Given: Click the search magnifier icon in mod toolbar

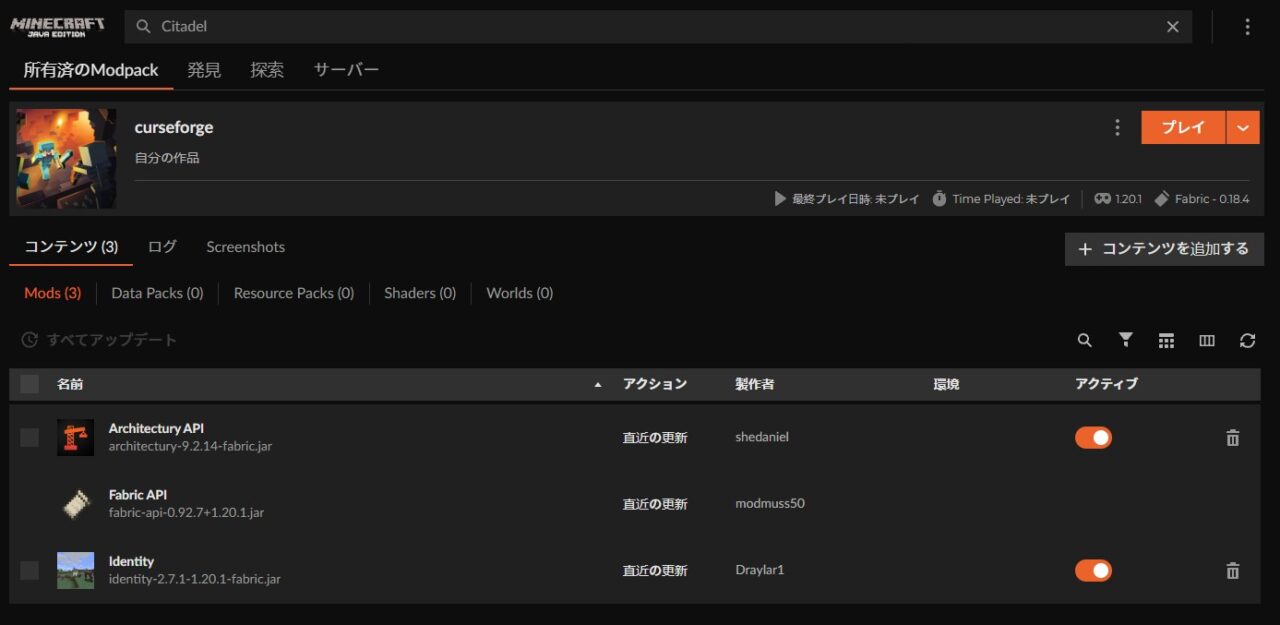Looking at the screenshot, I should 1085,340.
